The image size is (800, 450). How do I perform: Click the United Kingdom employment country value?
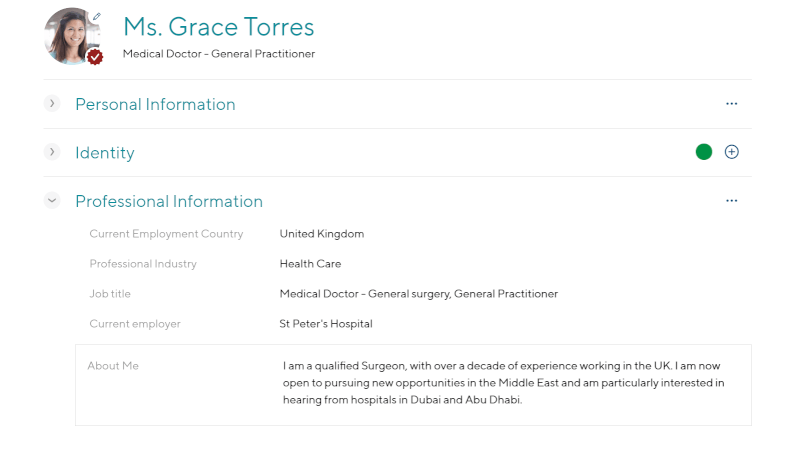321,234
